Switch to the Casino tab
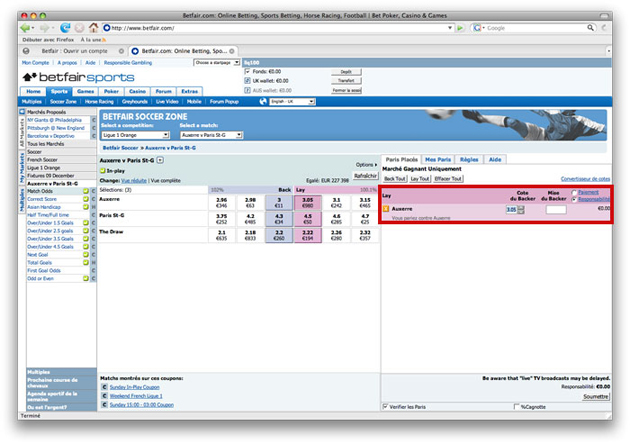Screen dimensions: 630x444 (137, 92)
